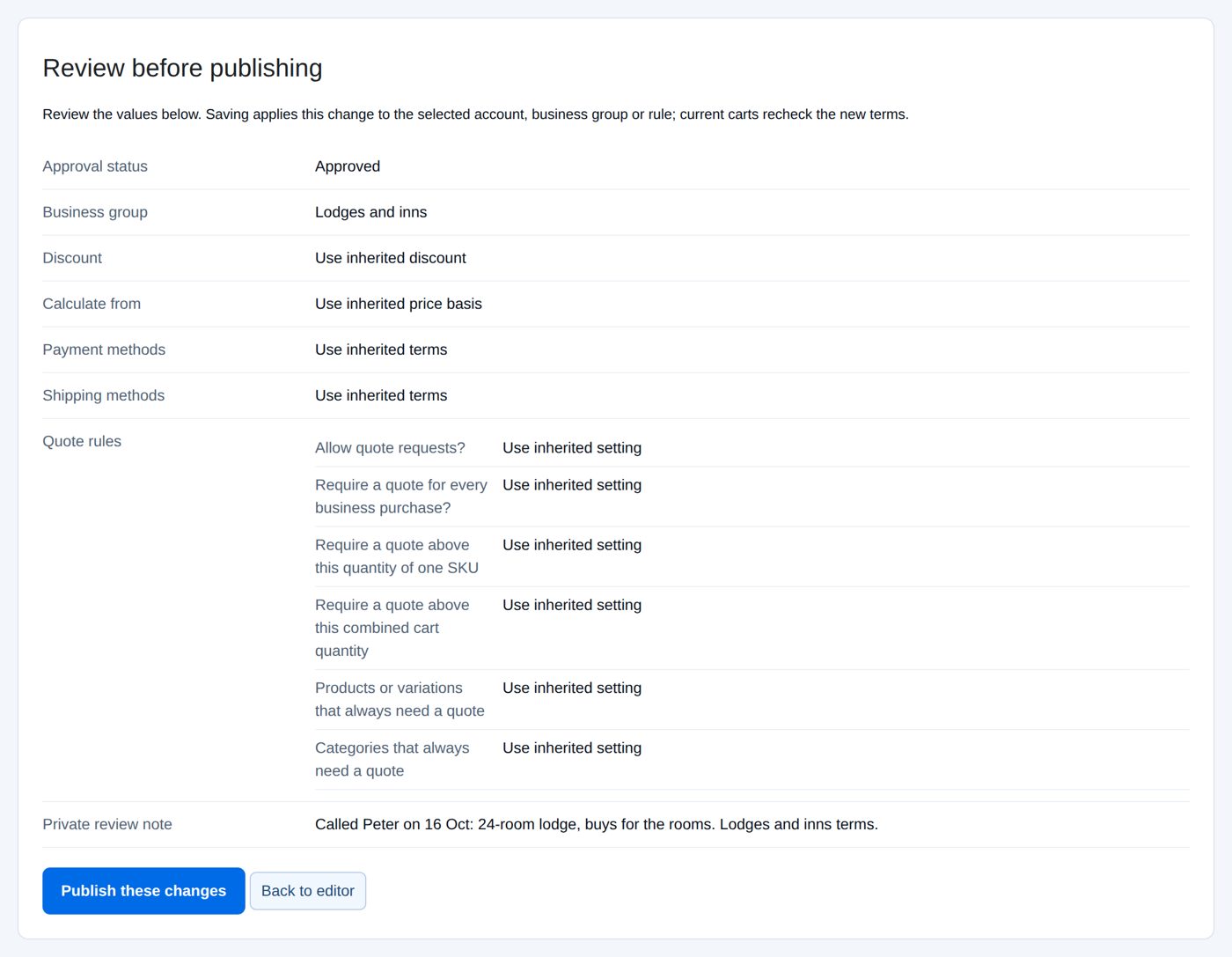
Task: Click the Quote rules label
Action: pos(82,441)
